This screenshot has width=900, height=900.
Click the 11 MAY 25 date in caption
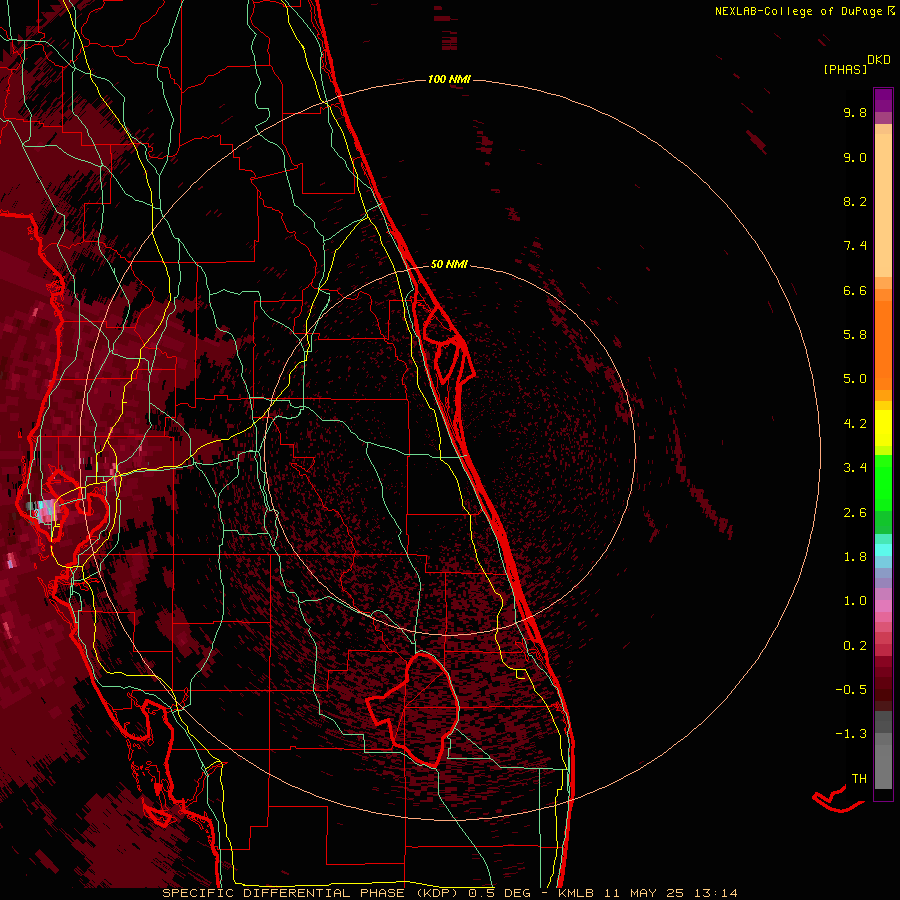[643, 893]
